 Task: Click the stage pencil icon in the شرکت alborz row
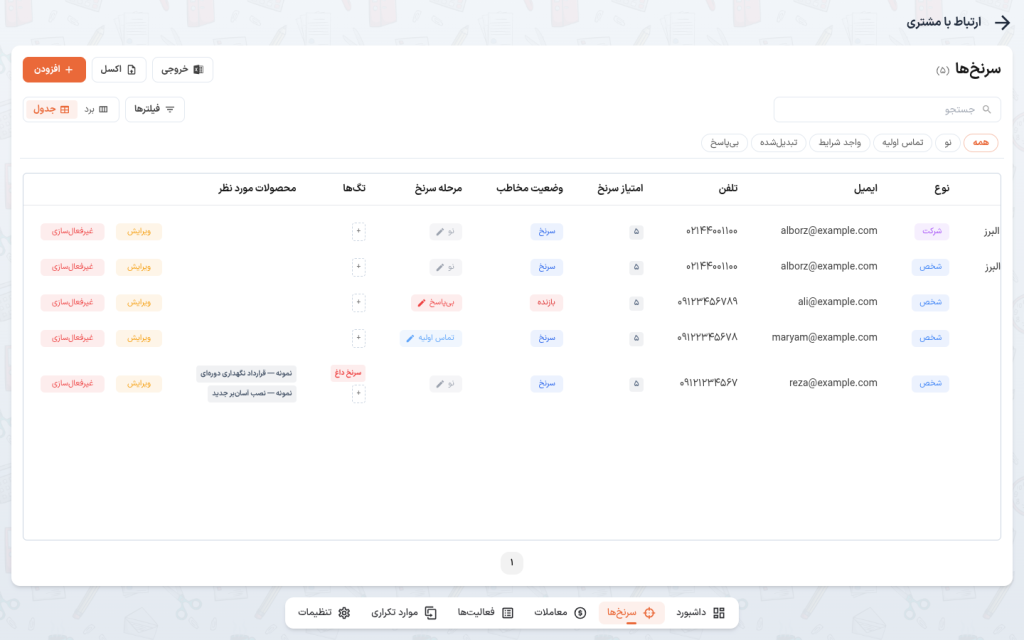click(440, 232)
